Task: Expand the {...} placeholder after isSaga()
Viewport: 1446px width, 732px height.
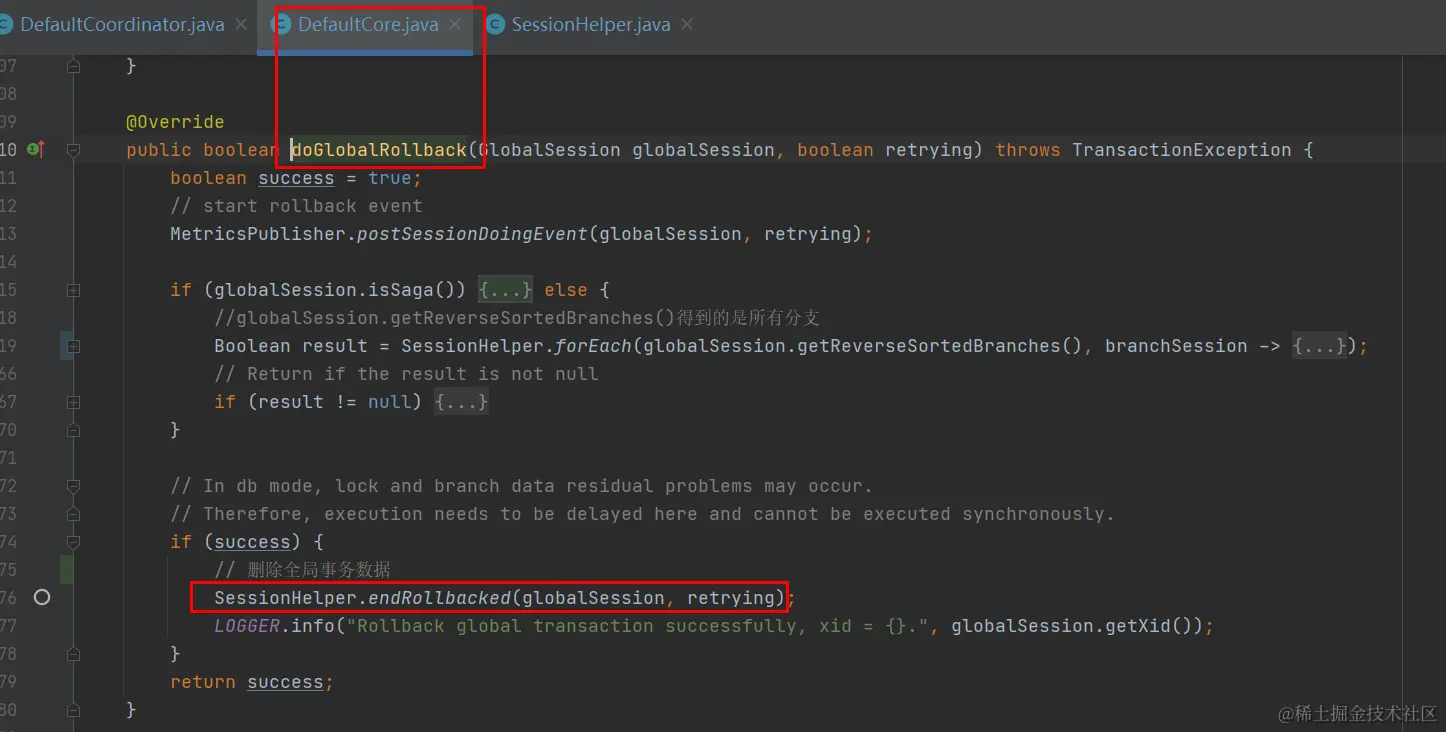Action: pyautogui.click(x=506, y=290)
